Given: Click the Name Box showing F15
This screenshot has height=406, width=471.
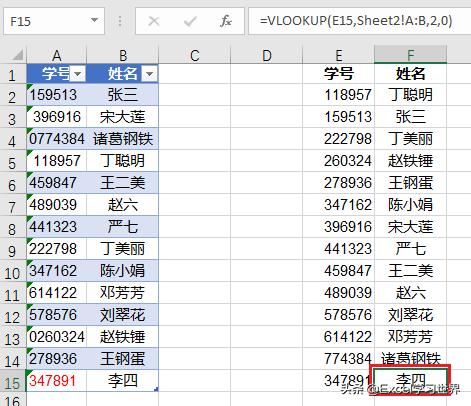Looking at the screenshot, I should pyautogui.click(x=54, y=21).
